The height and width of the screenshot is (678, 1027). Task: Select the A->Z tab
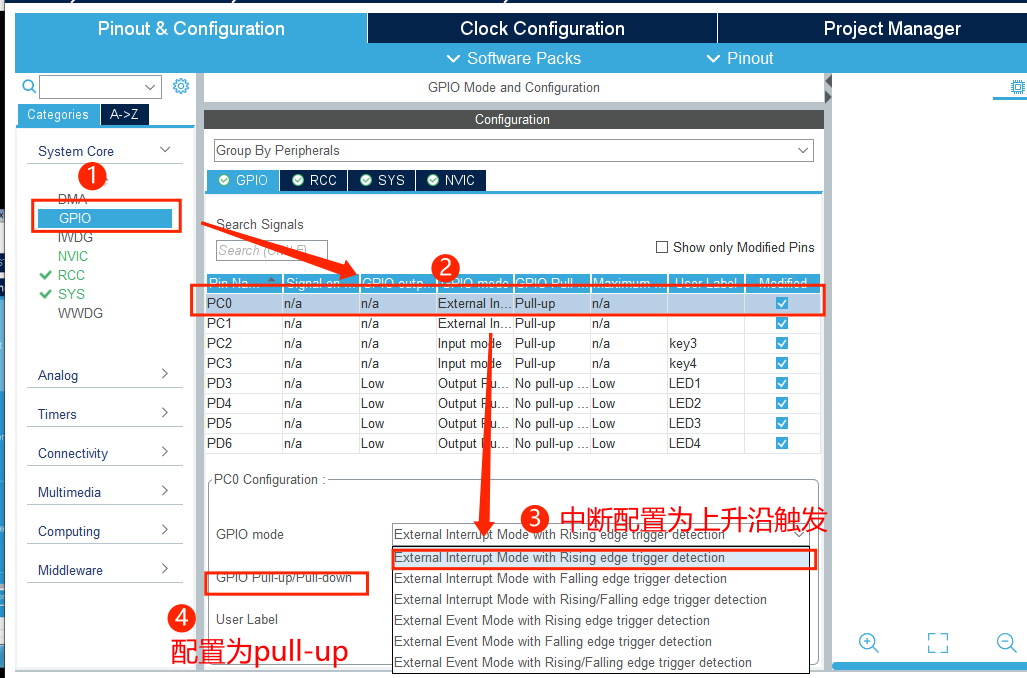point(124,115)
